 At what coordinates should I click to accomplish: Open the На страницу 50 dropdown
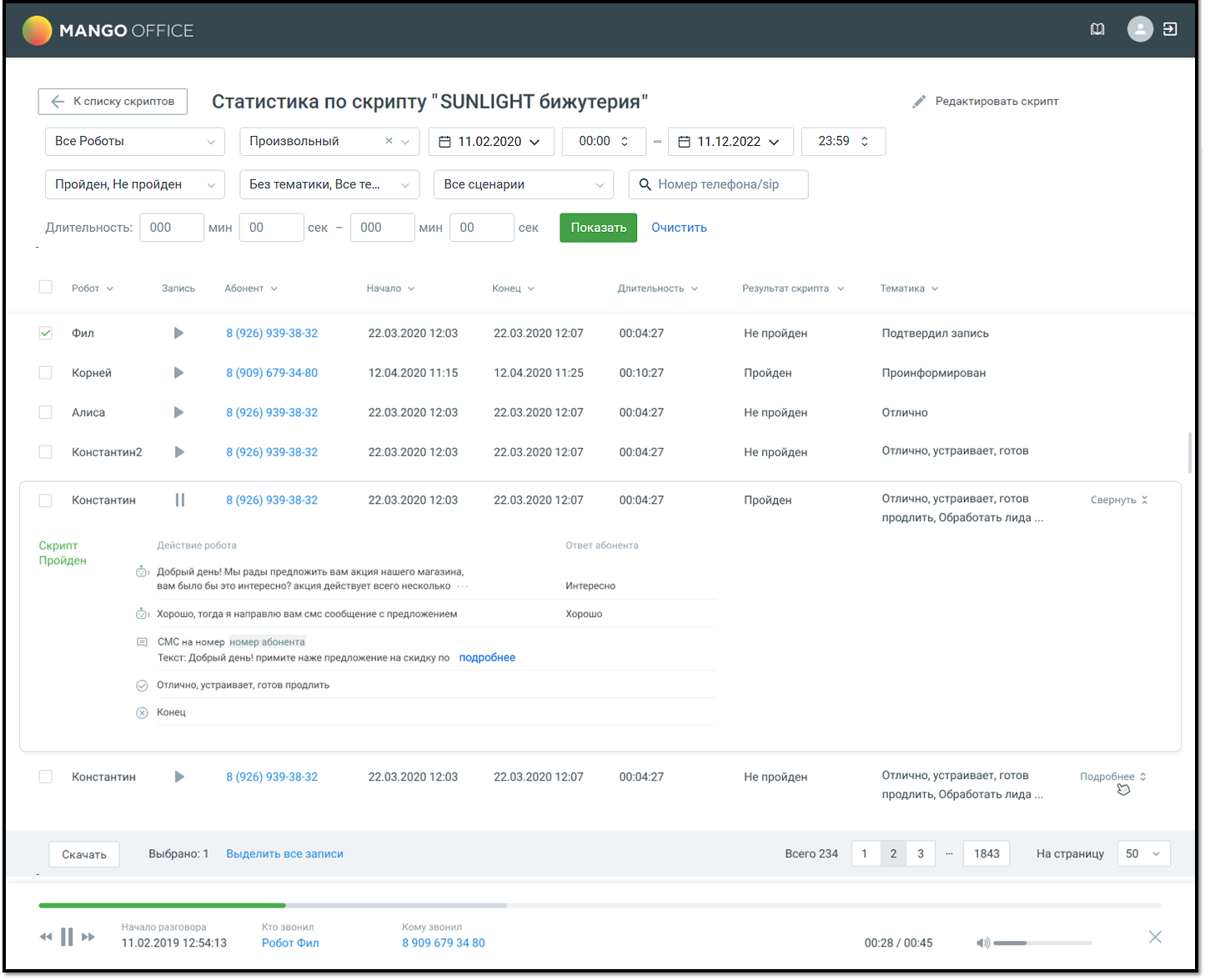click(x=1143, y=853)
